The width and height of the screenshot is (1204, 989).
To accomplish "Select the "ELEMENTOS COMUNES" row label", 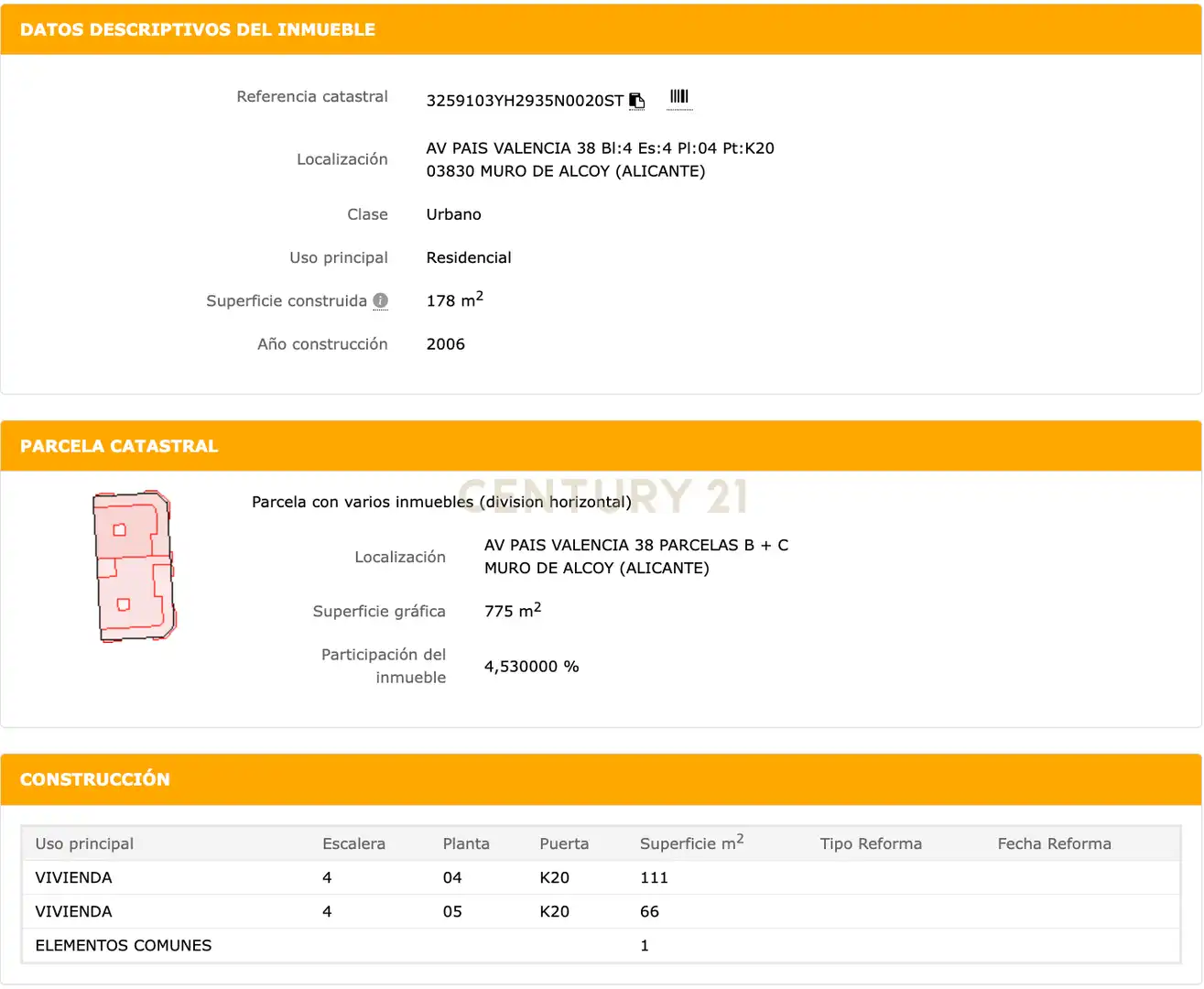I will click(124, 945).
